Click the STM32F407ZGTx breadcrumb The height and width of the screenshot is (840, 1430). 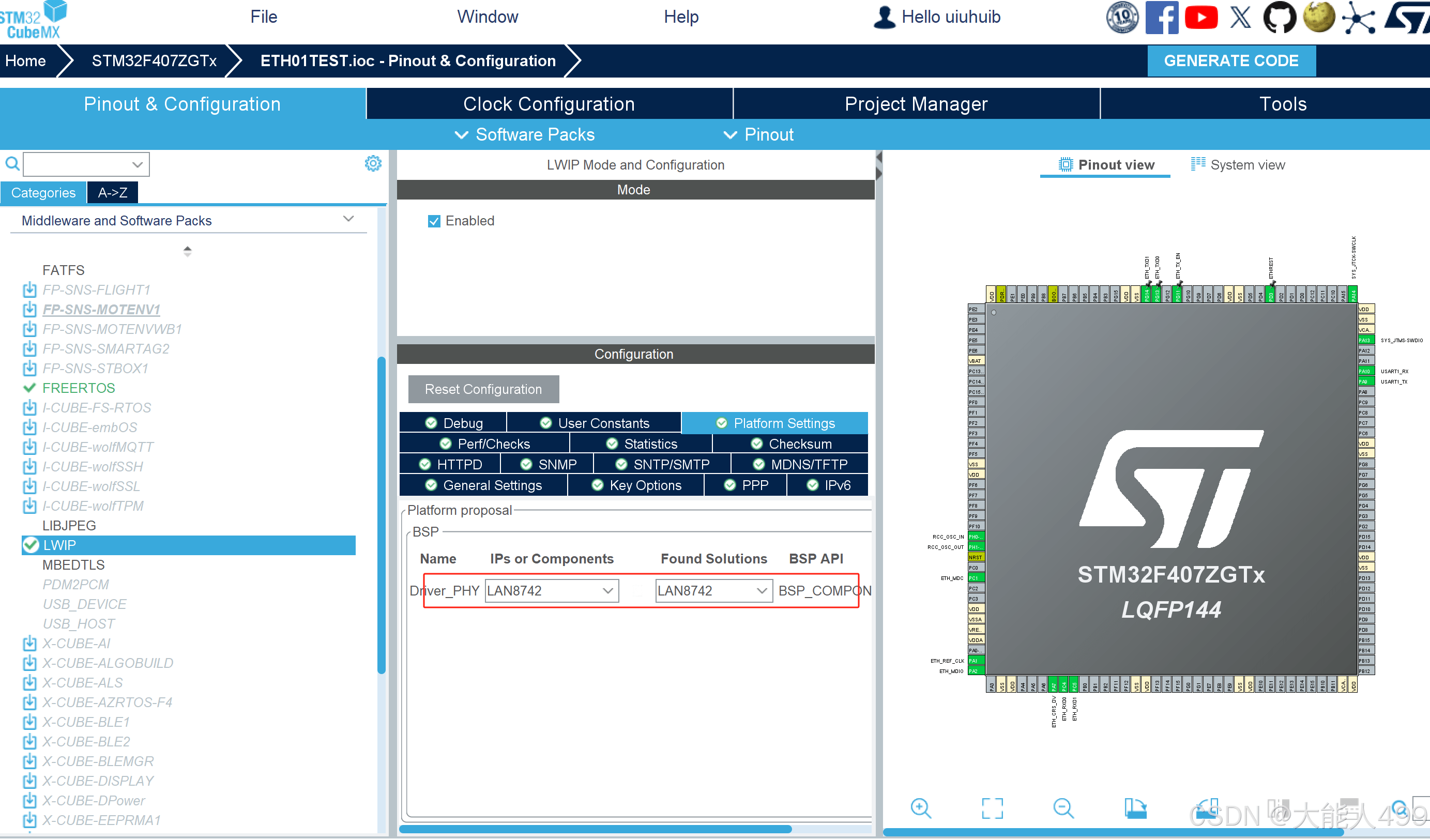click(154, 60)
